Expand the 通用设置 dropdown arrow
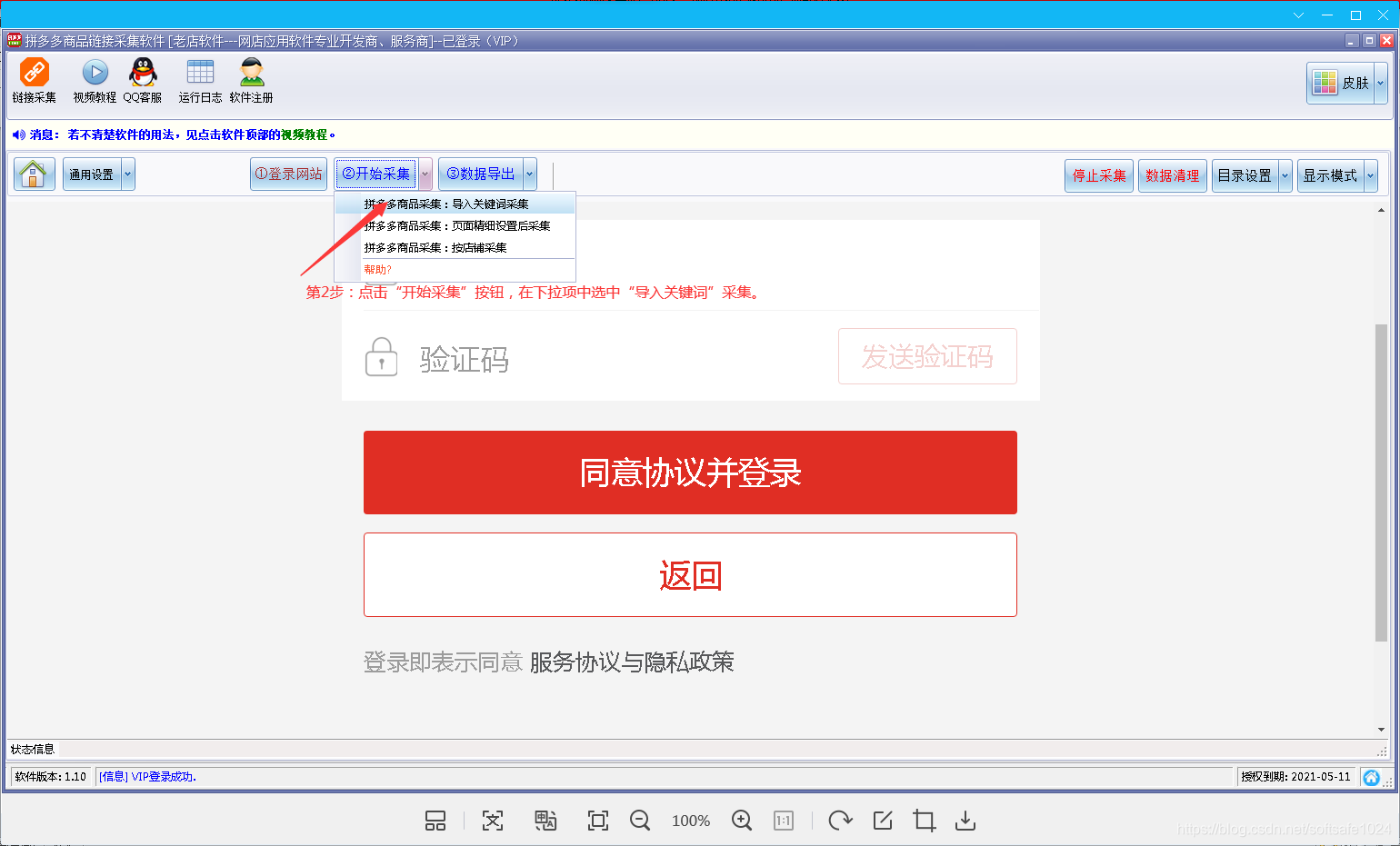This screenshot has height=846, width=1400. pyautogui.click(x=128, y=174)
